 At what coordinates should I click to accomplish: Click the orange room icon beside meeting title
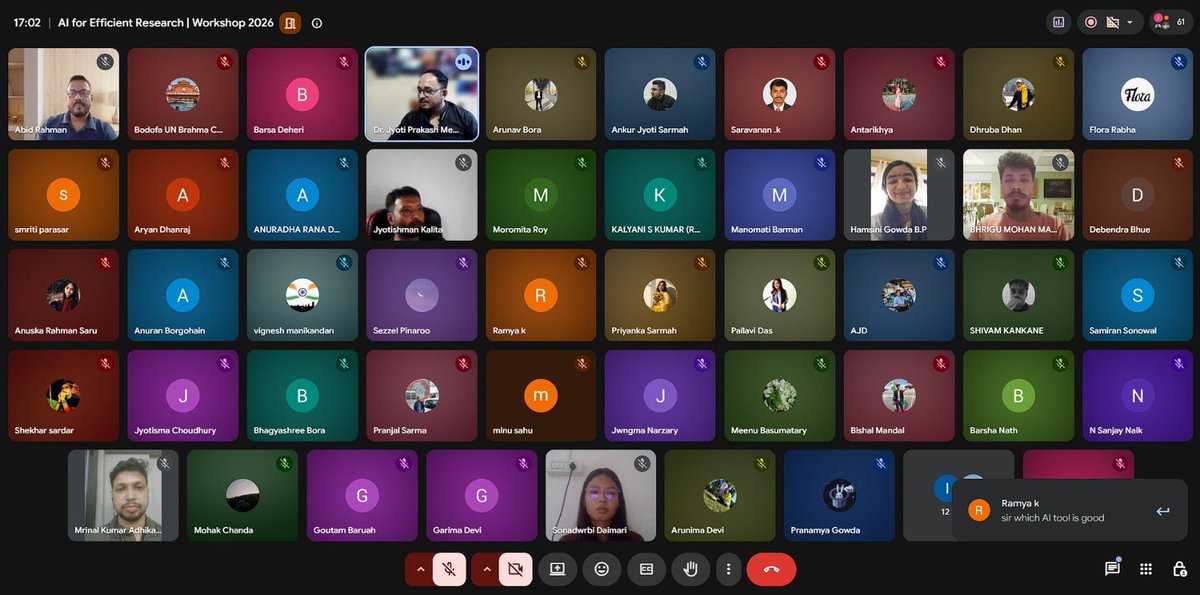(290, 22)
